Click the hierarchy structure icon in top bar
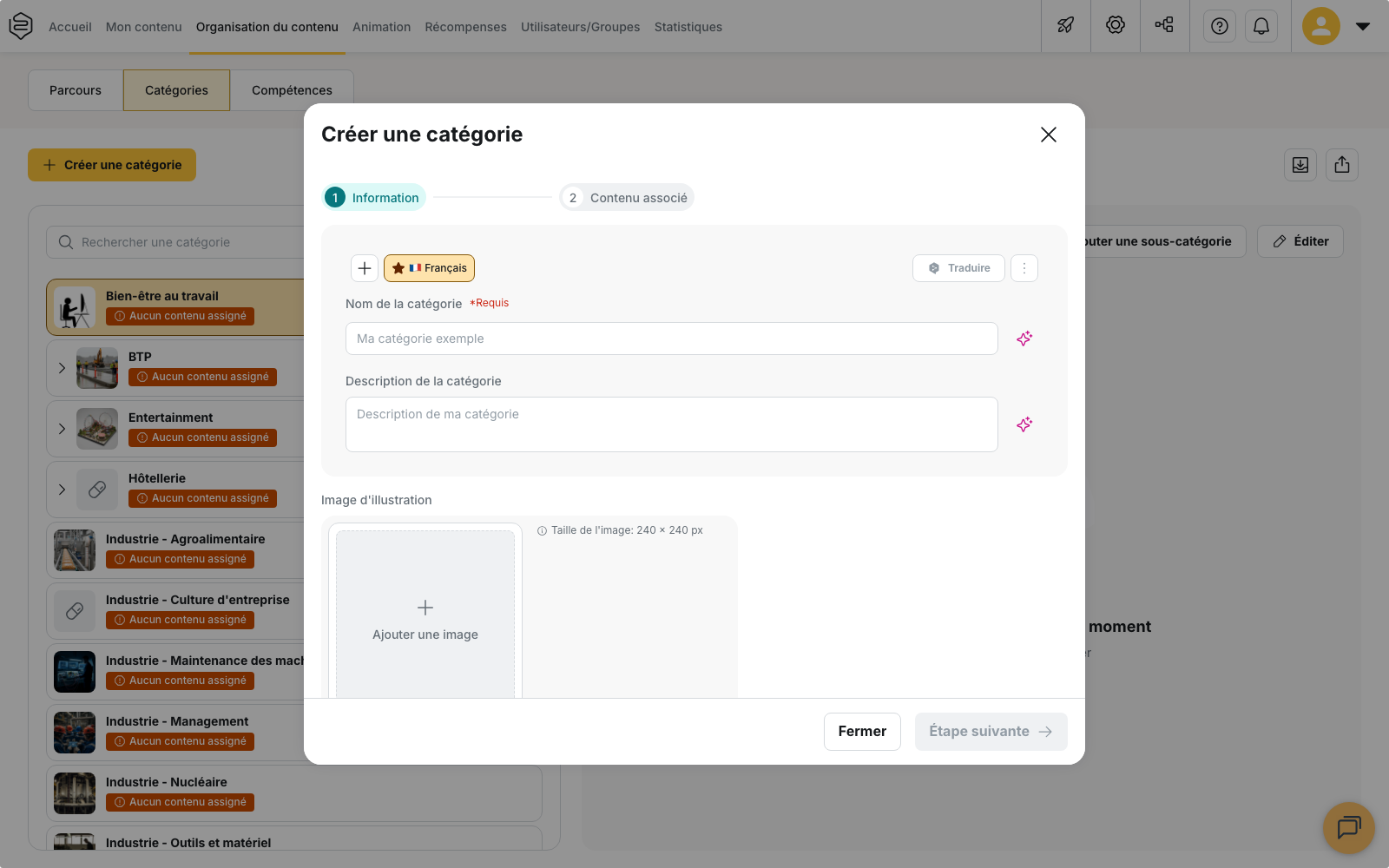Screen dimensions: 1389x868 (1165, 26)
